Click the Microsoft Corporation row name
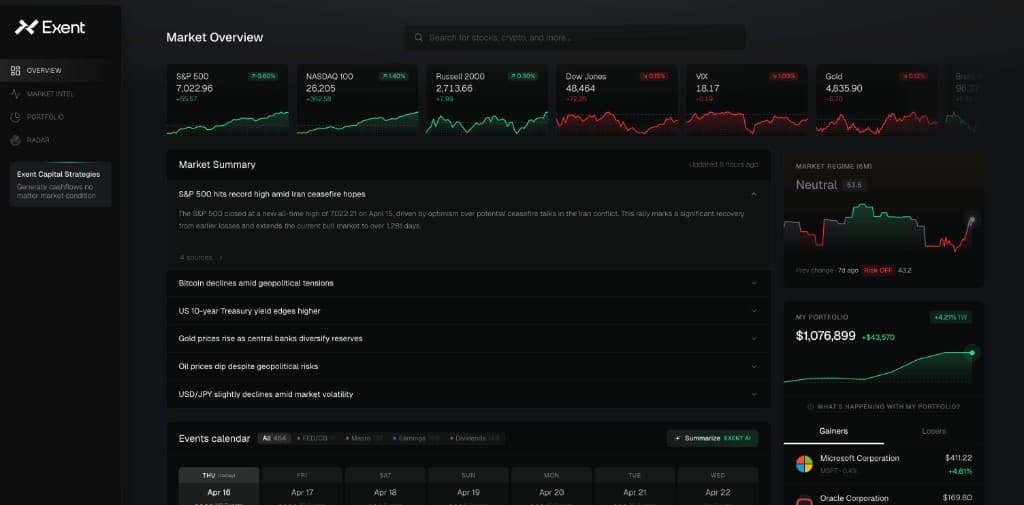The width and height of the screenshot is (1024, 505). pyautogui.click(x=859, y=459)
